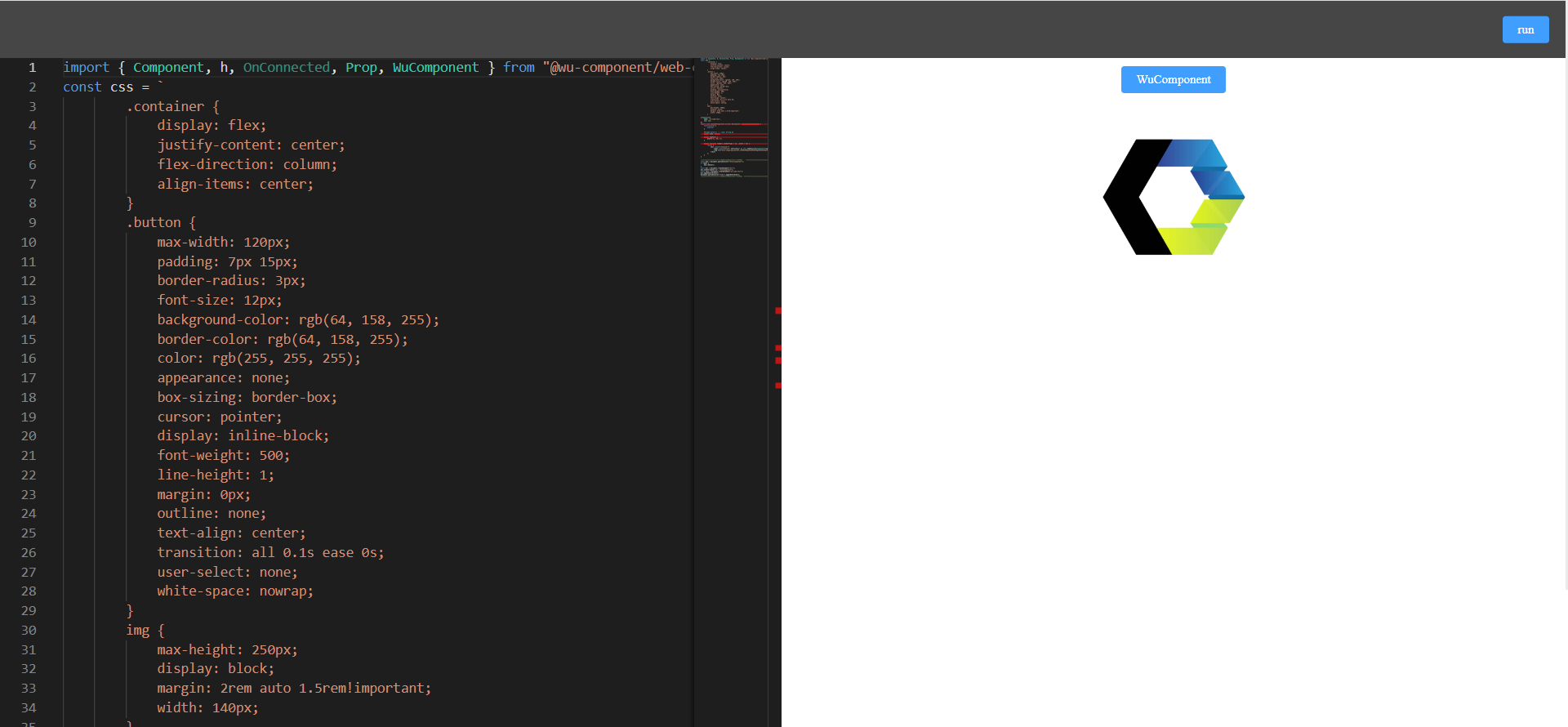Image resolution: width=1568 pixels, height=727 pixels.
Task: Click 'transition: all 0.1s ease 0s;' line
Action: [270, 553]
